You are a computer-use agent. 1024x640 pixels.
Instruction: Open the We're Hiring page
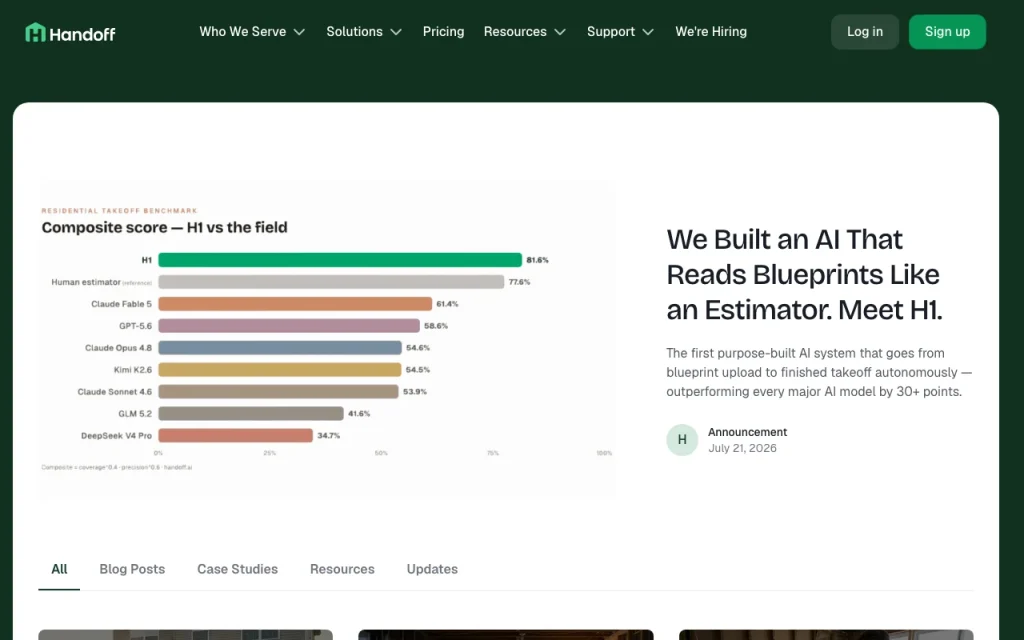(711, 31)
